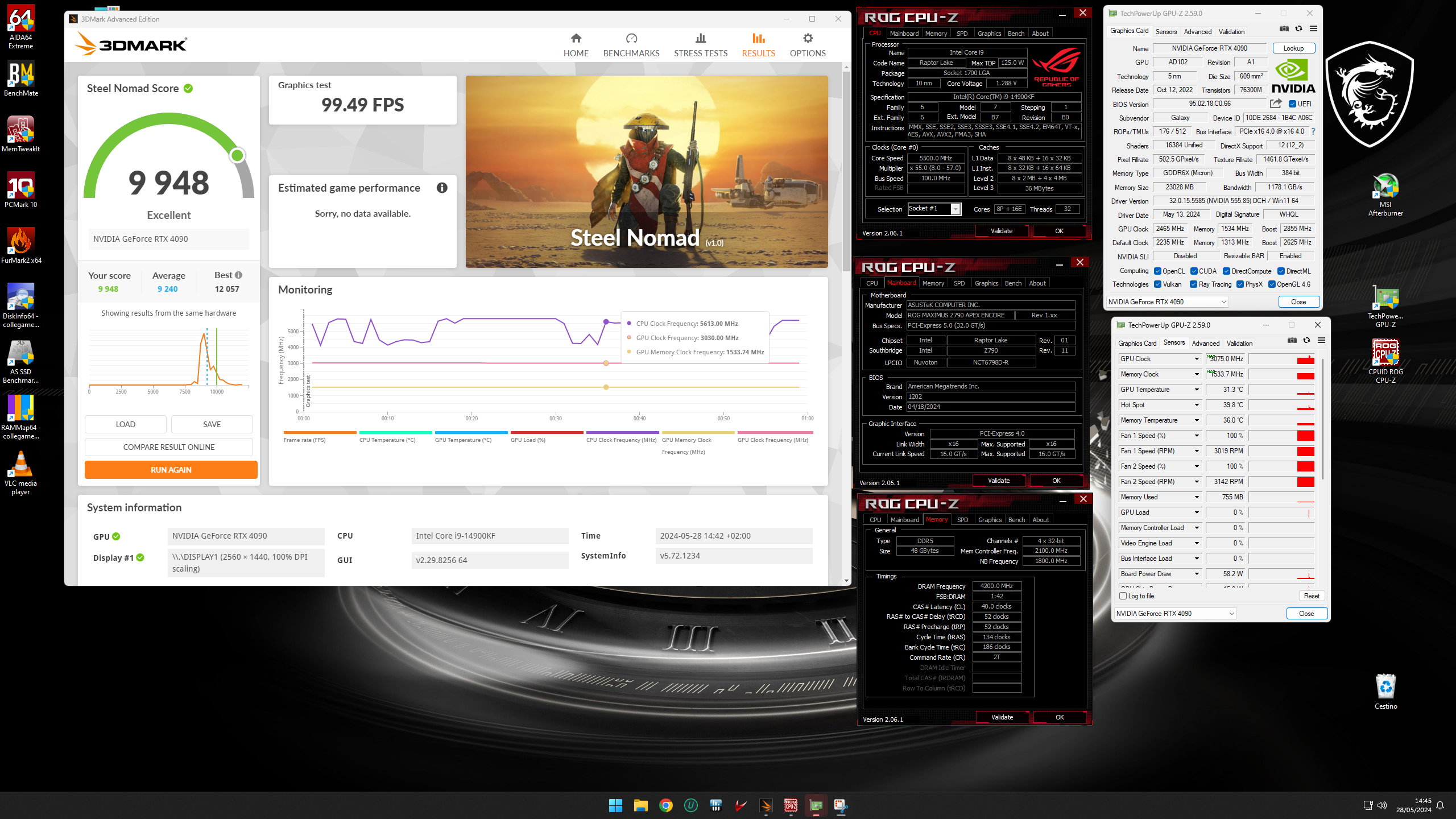Open VLC media player desktop icon
The height and width of the screenshot is (819, 1456).
coord(20,473)
